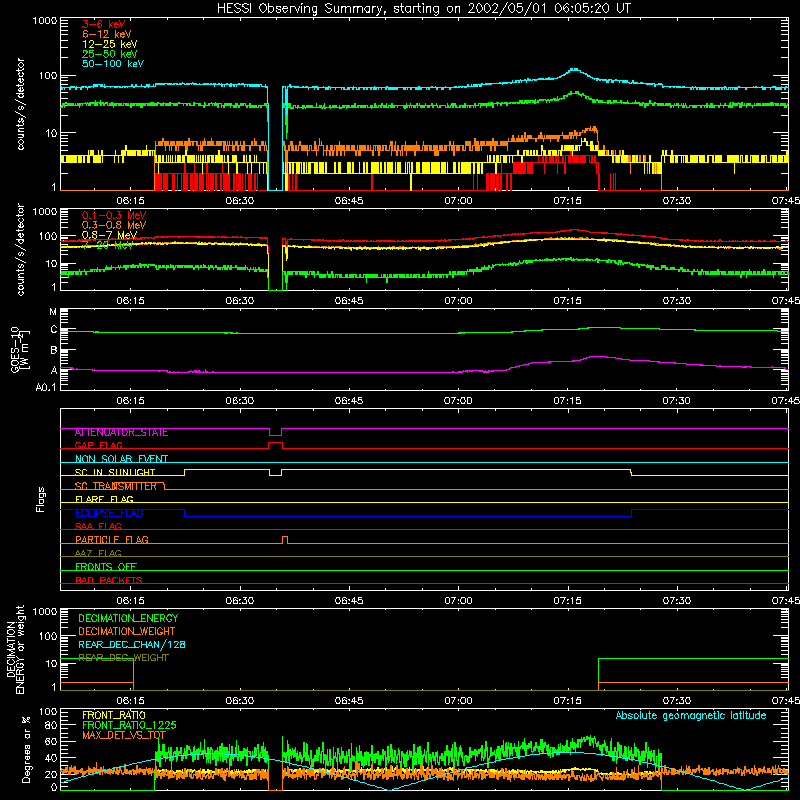Click the FRONT_RATIO legend label
The width and height of the screenshot is (800, 800).
tap(114, 715)
